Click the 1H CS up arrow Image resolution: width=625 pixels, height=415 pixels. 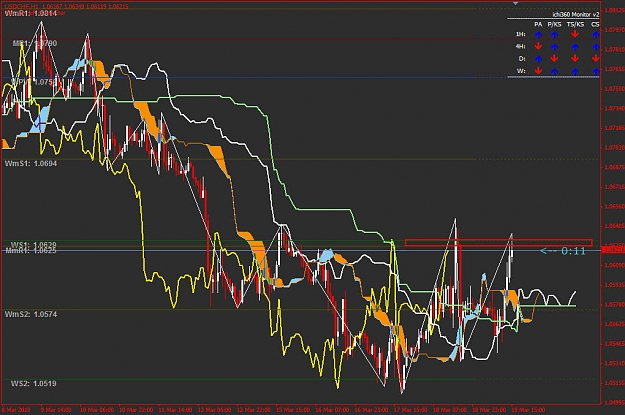[x=596, y=35]
